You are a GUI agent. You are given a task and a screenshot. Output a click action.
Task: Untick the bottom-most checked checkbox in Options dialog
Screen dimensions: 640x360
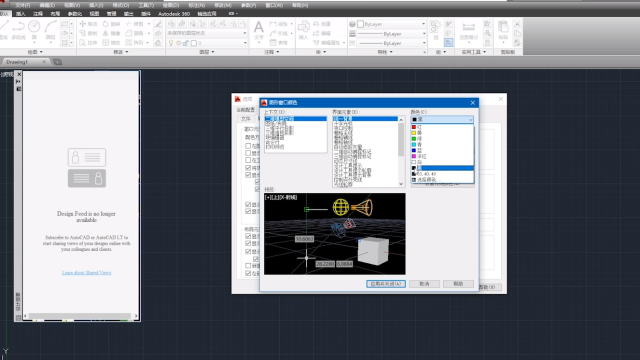coord(248,273)
